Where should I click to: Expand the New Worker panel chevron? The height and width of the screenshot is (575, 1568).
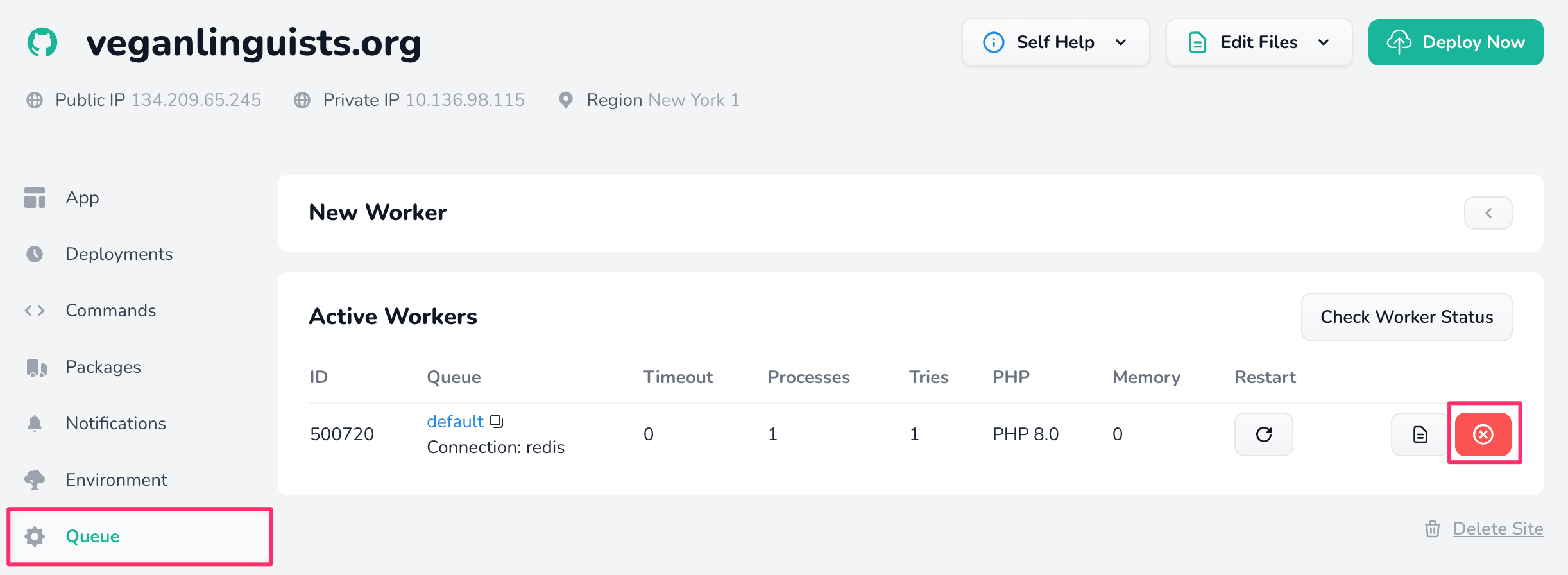pyautogui.click(x=1488, y=213)
